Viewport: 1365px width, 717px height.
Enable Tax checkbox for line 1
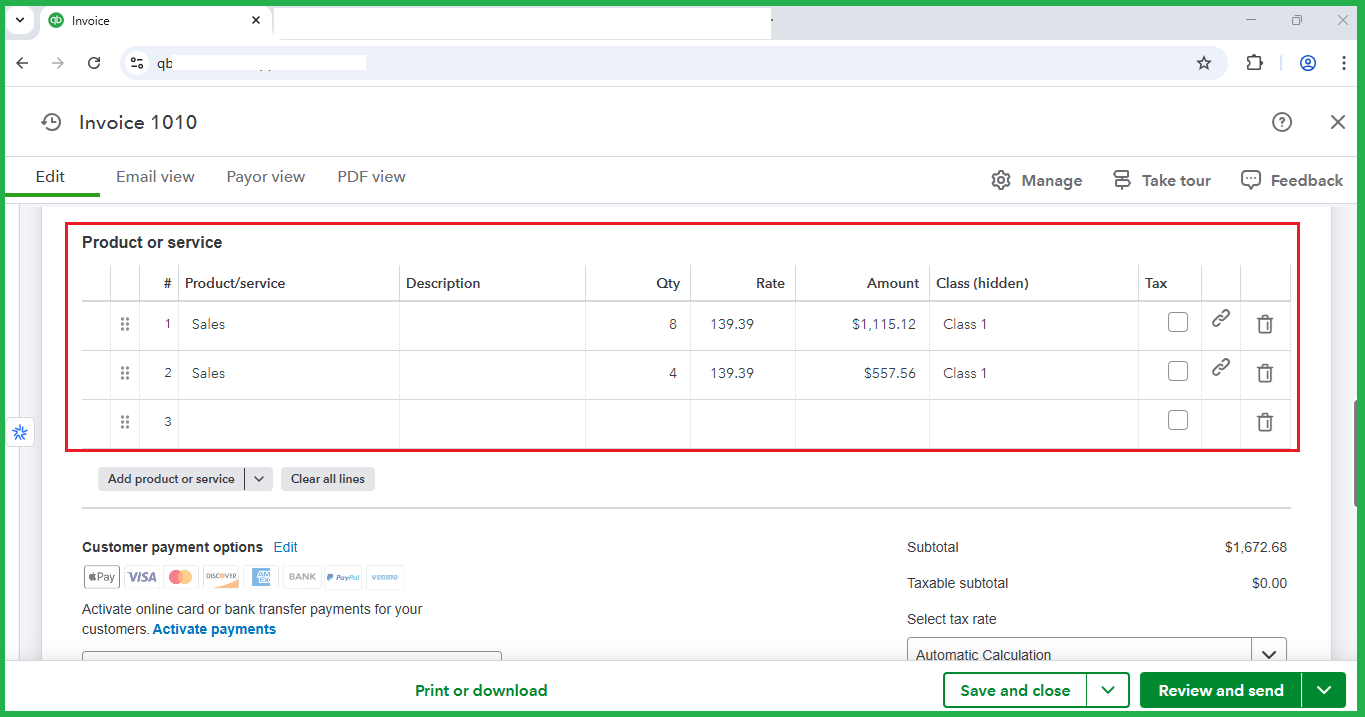pos(1178,322)
